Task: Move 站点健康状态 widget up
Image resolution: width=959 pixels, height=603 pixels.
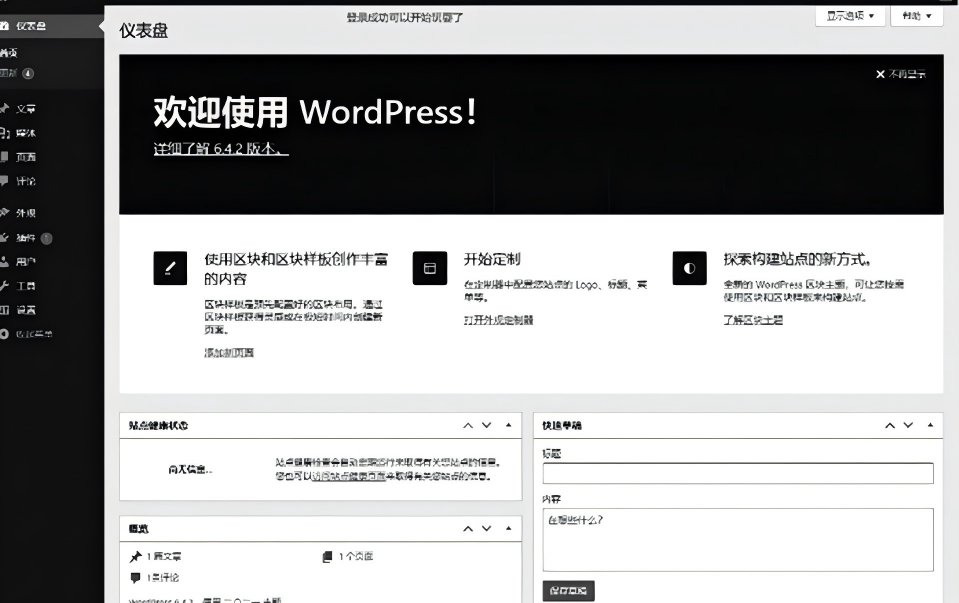Action: pos(468,425)
